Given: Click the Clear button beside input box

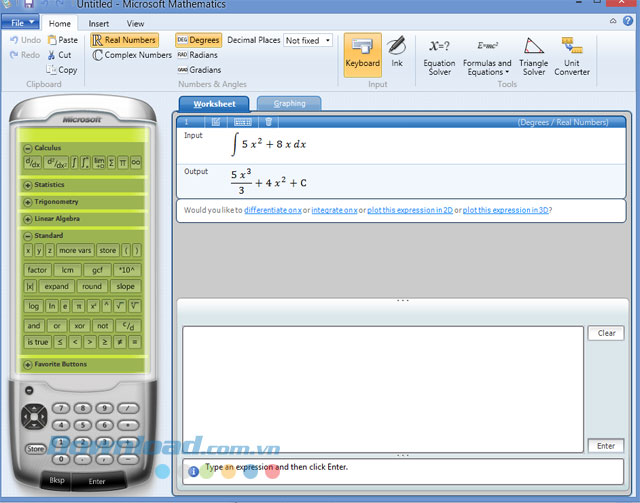Looking at the screenshot, I should (x=606, y=333).
